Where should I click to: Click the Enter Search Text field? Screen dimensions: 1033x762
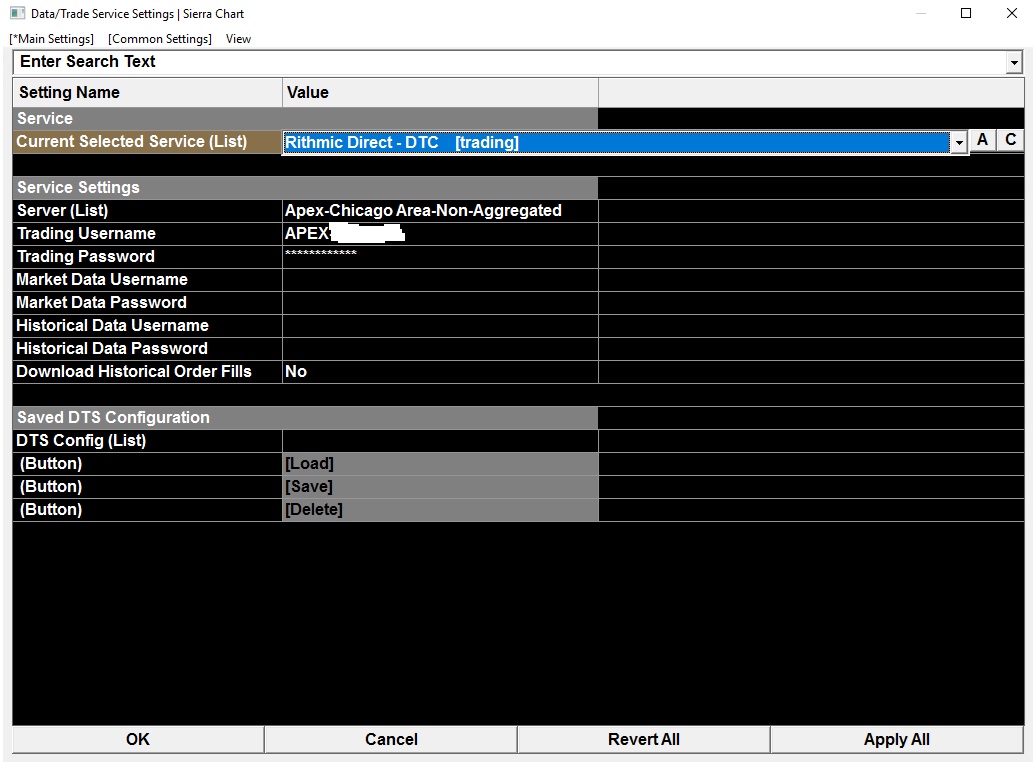pos(509,62)
